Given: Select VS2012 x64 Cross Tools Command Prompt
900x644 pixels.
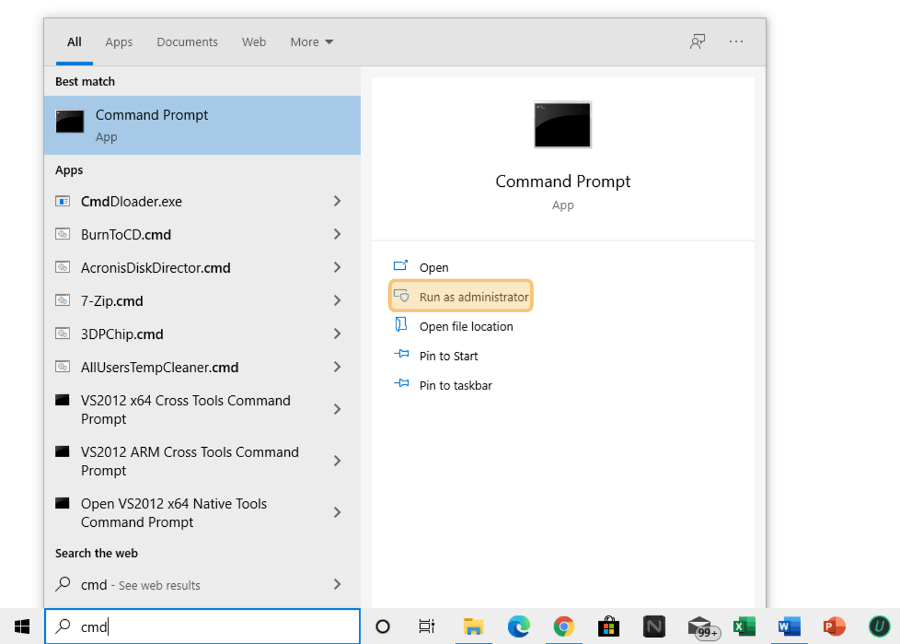Looking at the screenshot, I should (x=202, y=409).
